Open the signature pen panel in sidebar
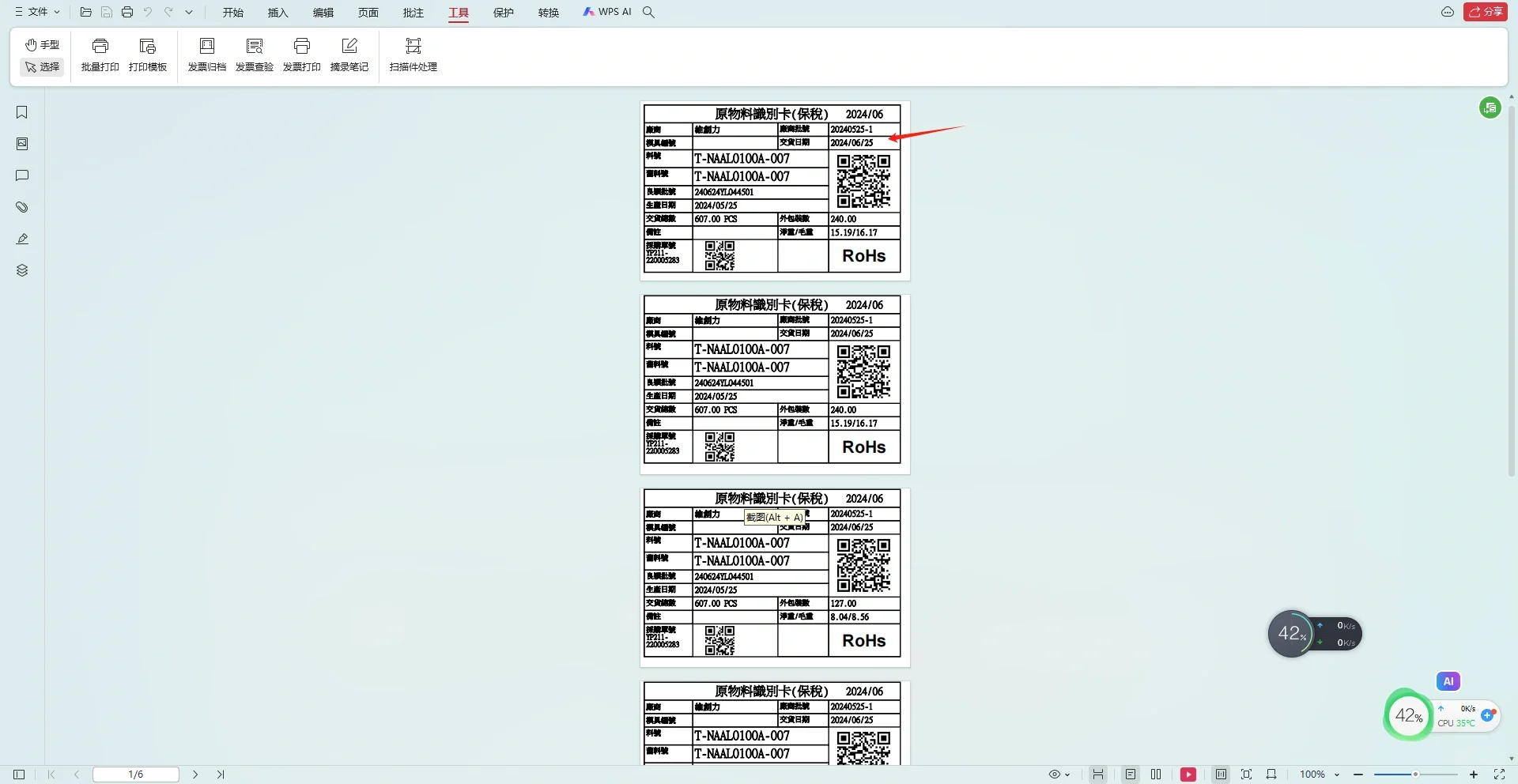Image resolution: width=1518 pixels, height=784 pixels. click(22, 239)
